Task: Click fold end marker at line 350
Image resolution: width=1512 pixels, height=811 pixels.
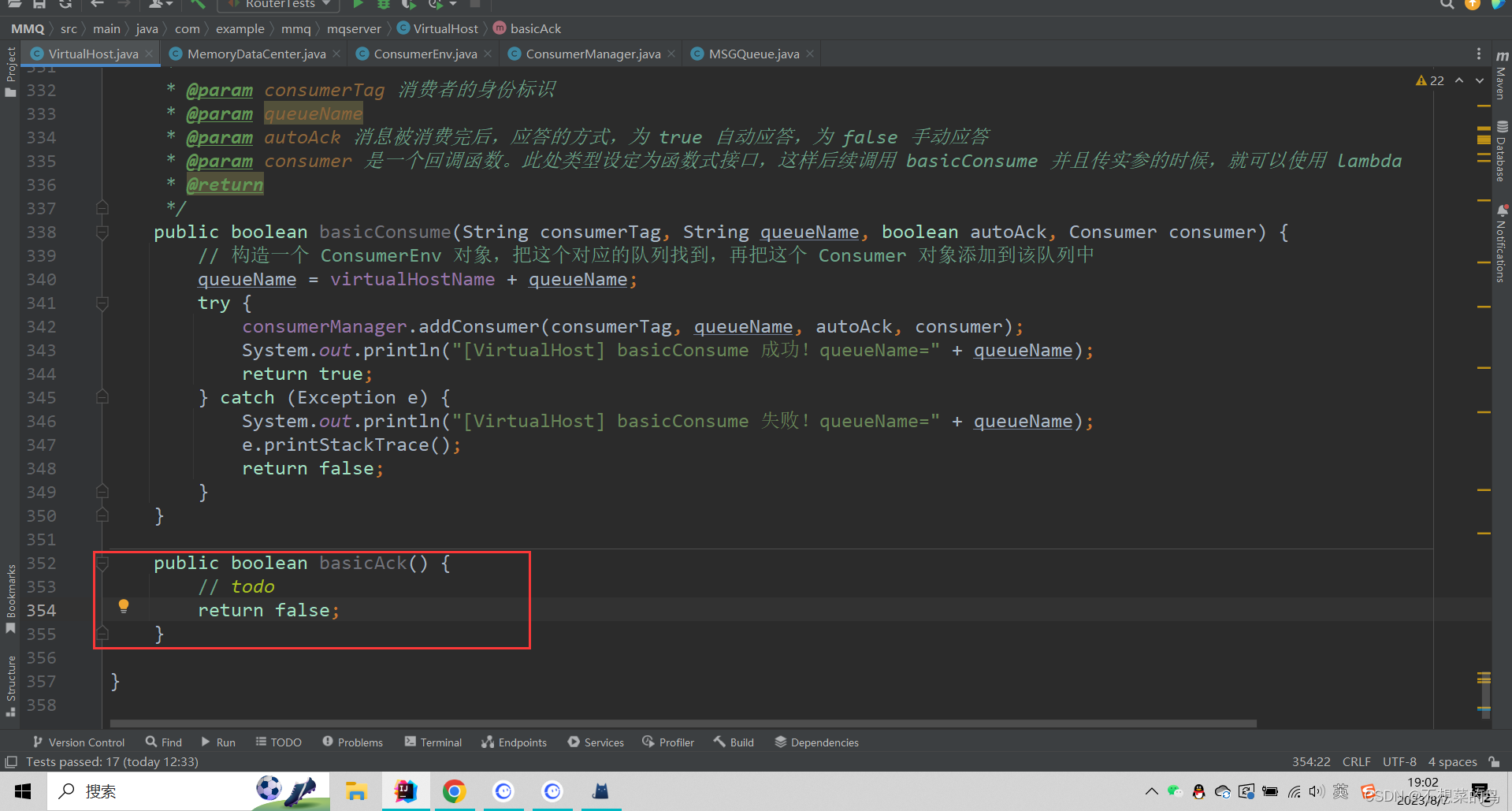Action: coord(102,515)
